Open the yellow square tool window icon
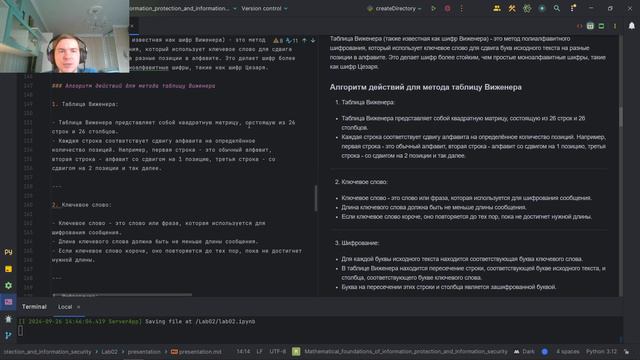The width and height of the screenshot is (640, 360). (8, 269)
